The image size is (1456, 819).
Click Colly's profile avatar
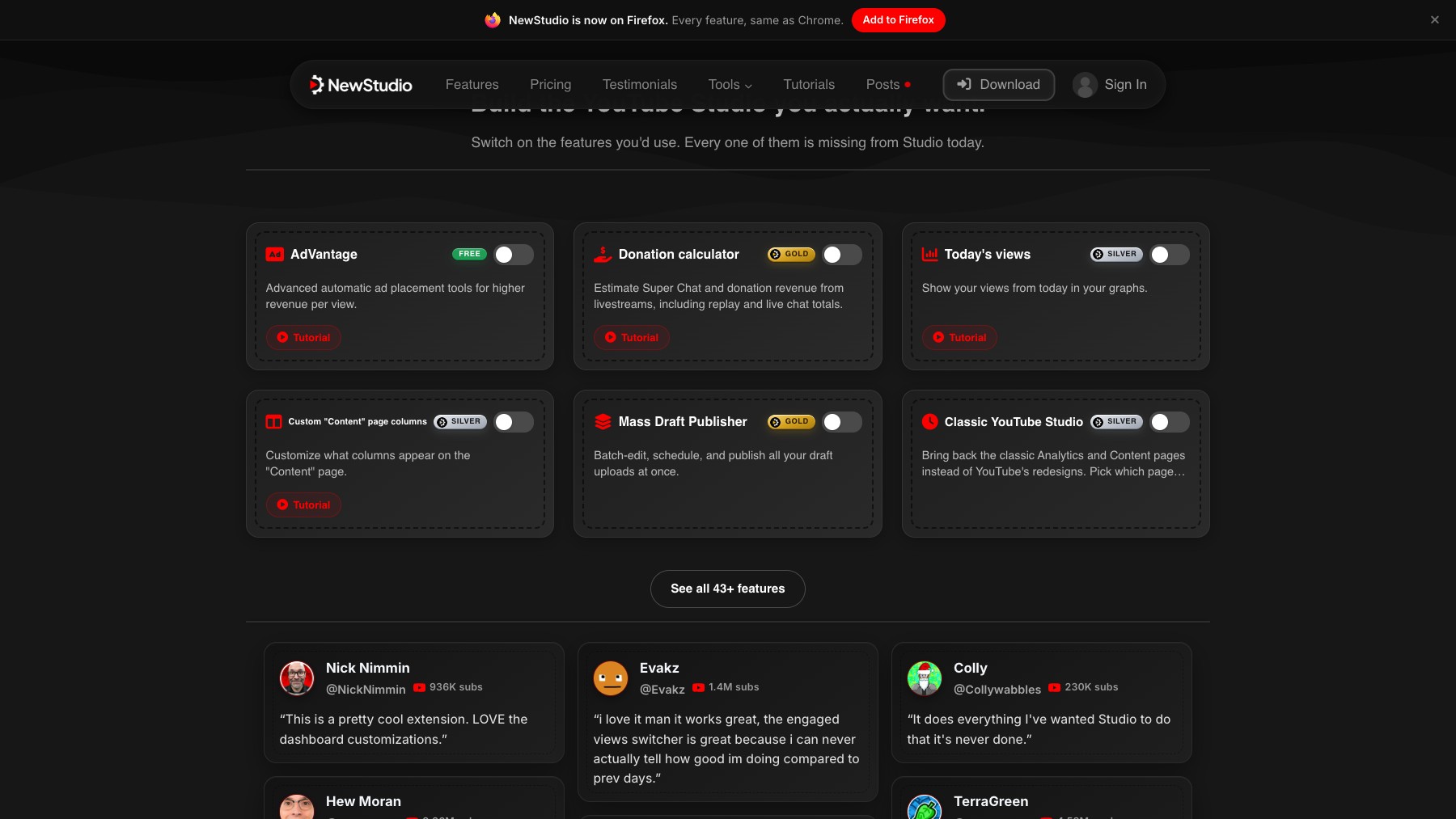[x=925, y=678]
